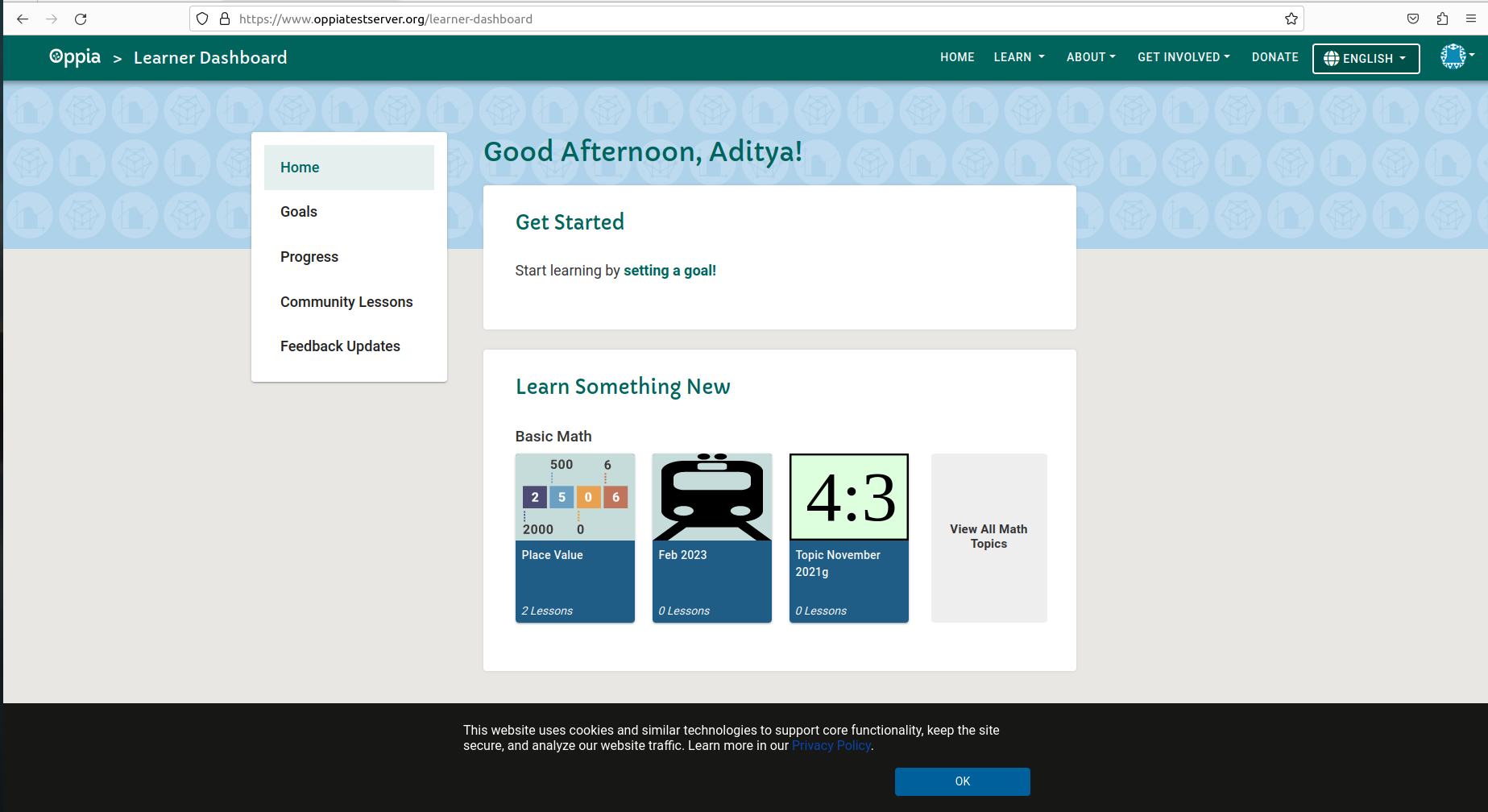
Task: Expand the LEARN dropdown
Action: 1018,57
